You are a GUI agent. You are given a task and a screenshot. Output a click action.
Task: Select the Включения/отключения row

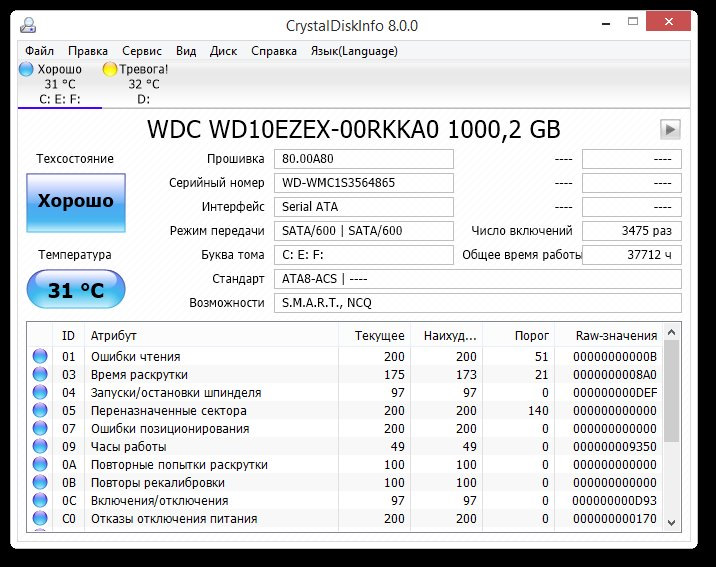pos(347,500)
